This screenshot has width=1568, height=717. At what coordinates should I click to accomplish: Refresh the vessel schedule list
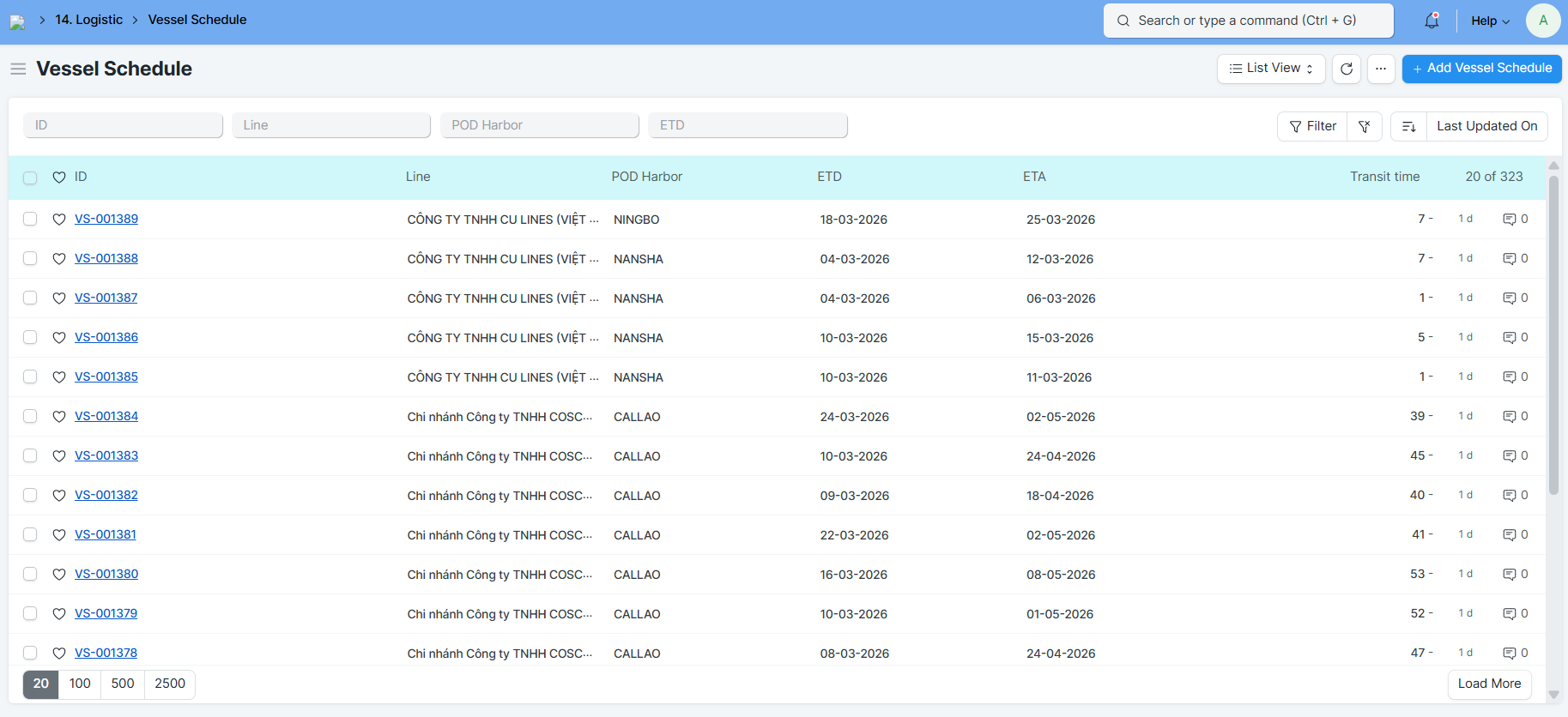pos(1347,69)
